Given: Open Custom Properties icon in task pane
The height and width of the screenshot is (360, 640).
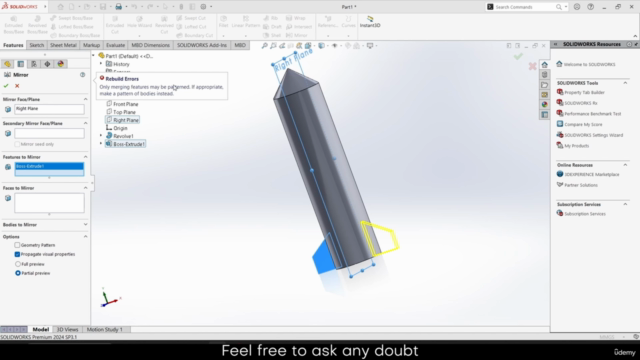Looking at the screenshot, I should click(x=544, y=115).
